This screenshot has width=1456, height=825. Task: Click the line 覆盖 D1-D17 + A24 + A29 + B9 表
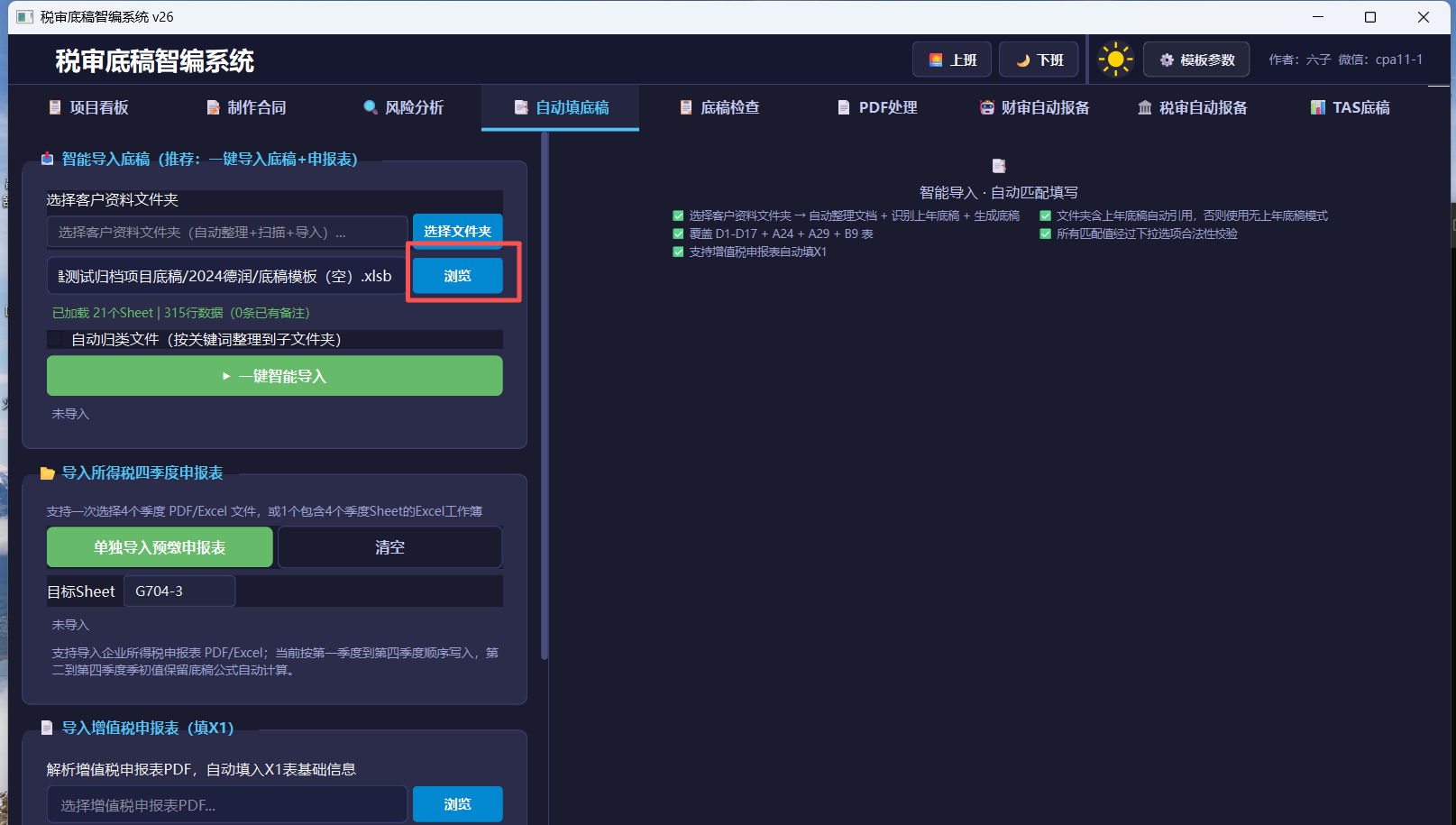click(781, 234)
